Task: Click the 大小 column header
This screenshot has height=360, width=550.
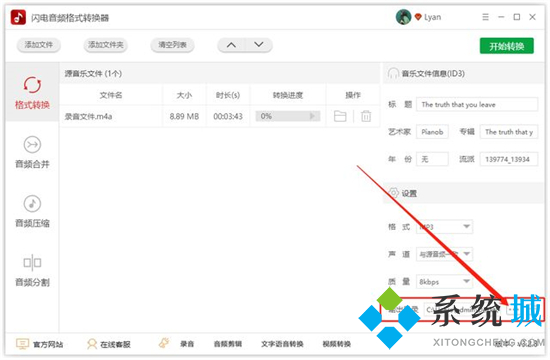Action: coord(184,95)
